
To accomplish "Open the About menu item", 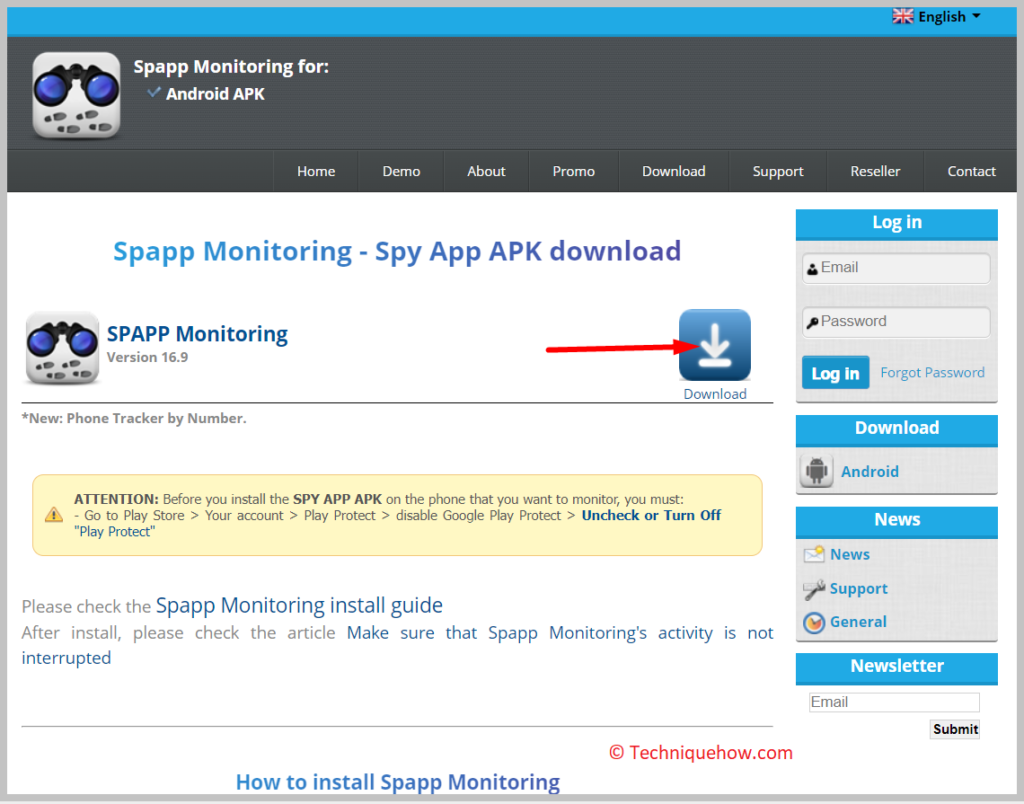I will pyautogui.click(x=486, y=171).
